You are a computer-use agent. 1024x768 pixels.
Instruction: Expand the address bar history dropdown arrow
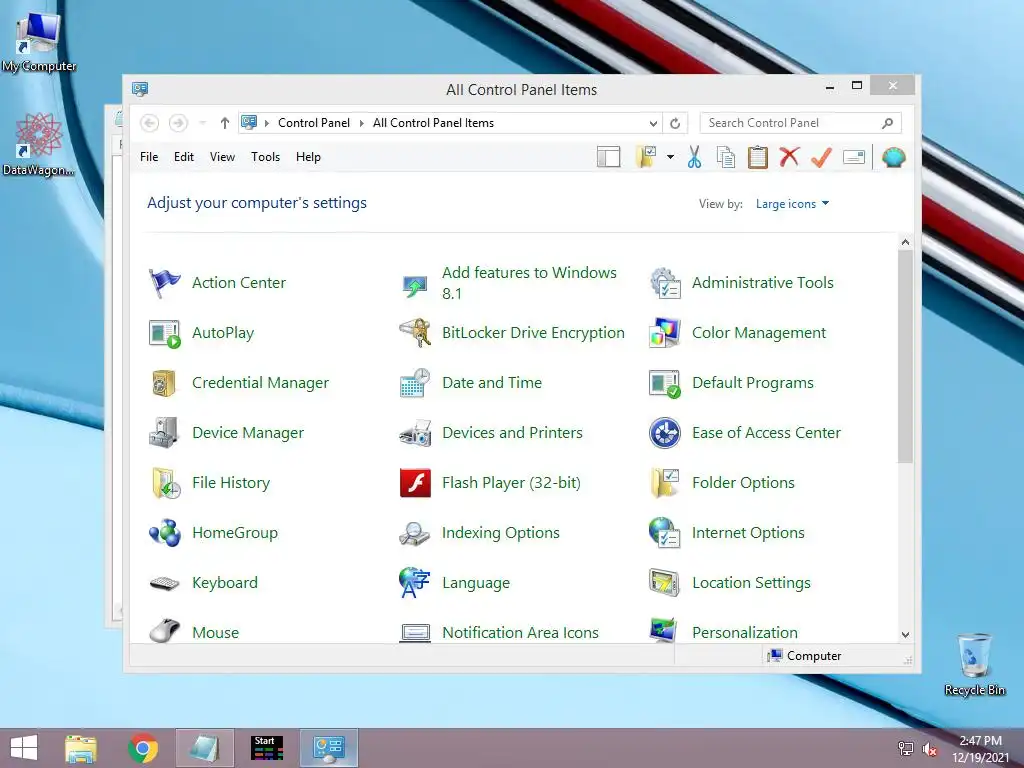point(653,123)
